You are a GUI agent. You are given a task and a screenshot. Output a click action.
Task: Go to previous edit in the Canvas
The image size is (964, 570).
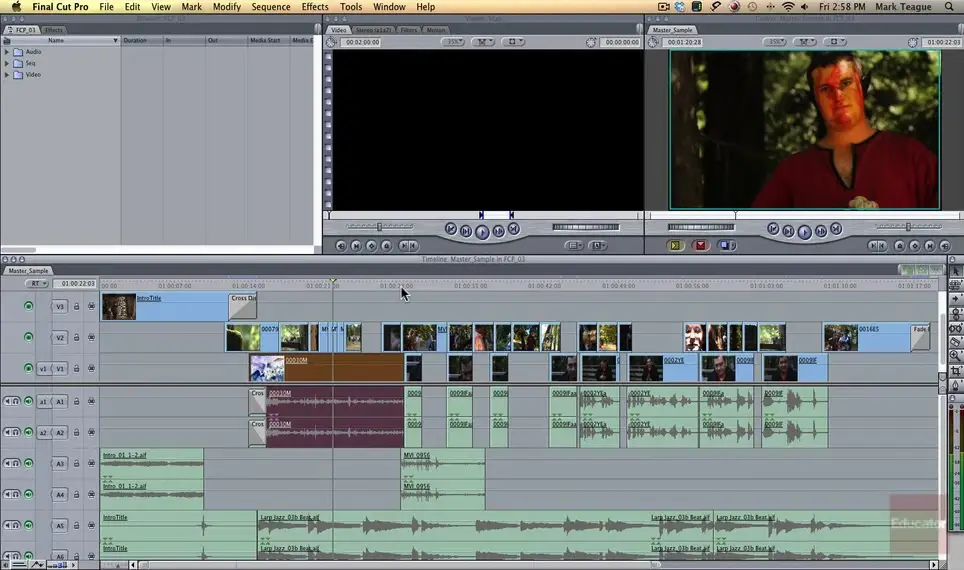coord(773,229)
